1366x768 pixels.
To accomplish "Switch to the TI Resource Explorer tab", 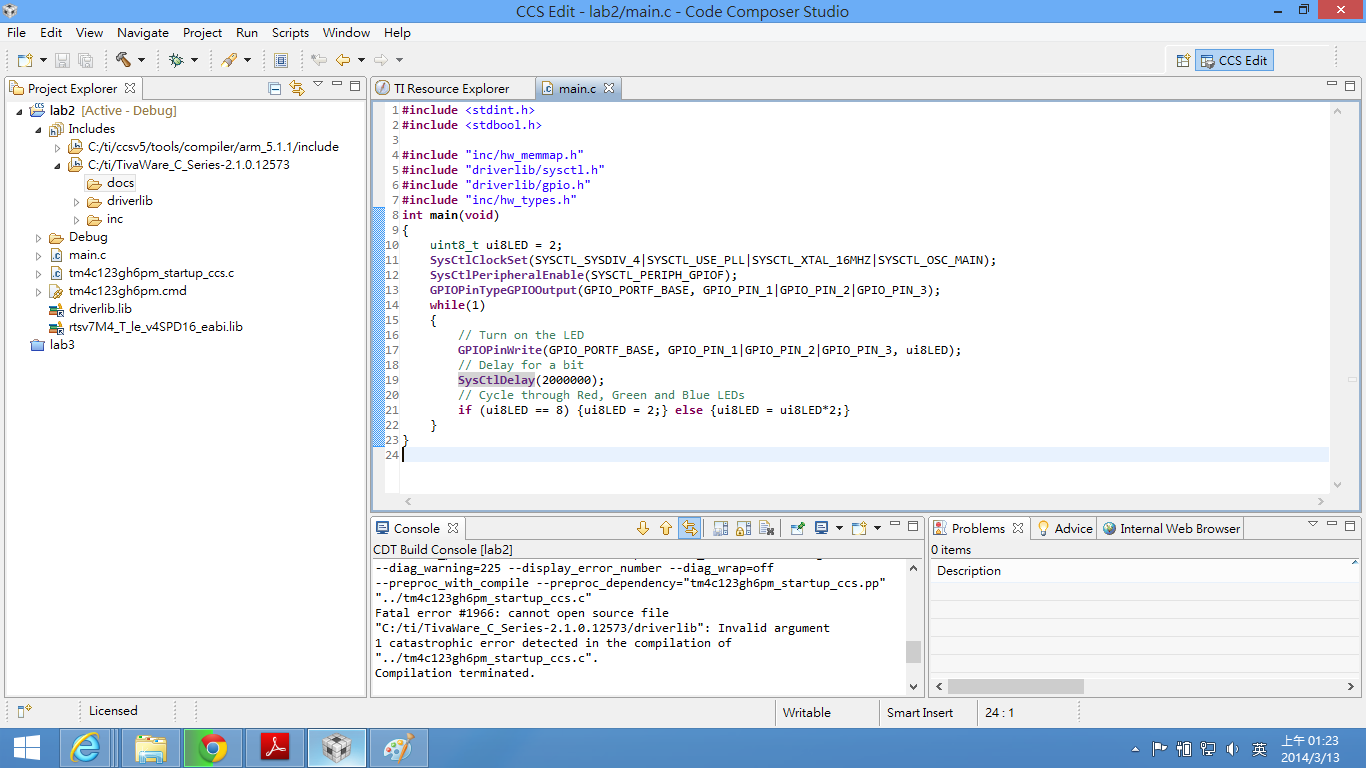I will 442,88.
